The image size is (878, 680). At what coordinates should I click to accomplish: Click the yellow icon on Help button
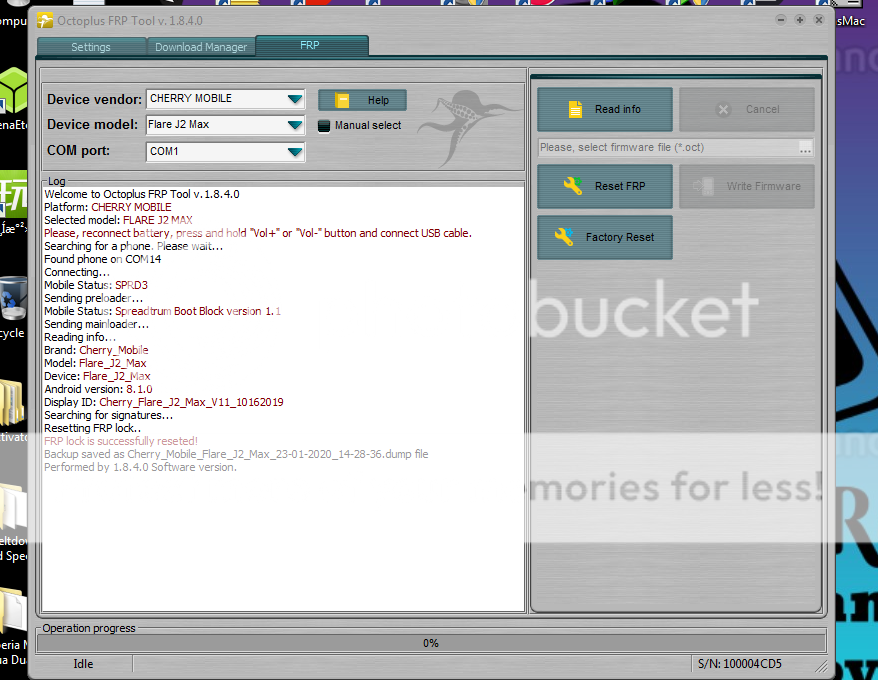(343, 100)
